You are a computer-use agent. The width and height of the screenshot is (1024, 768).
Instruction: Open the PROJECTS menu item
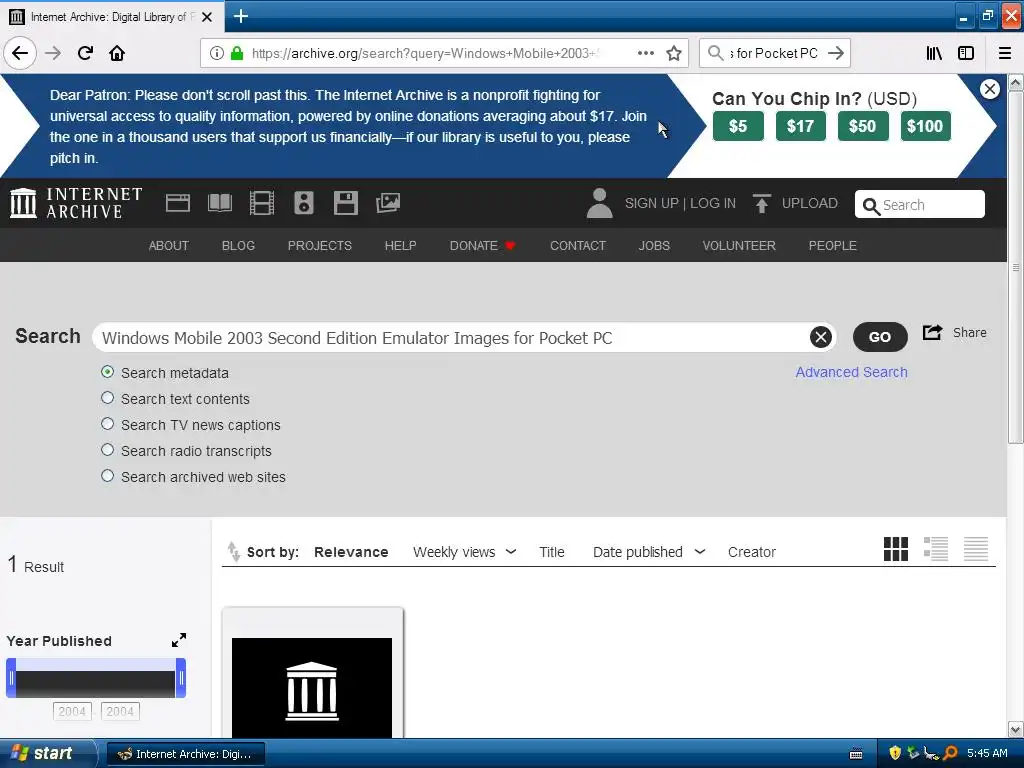pos(320,246)
